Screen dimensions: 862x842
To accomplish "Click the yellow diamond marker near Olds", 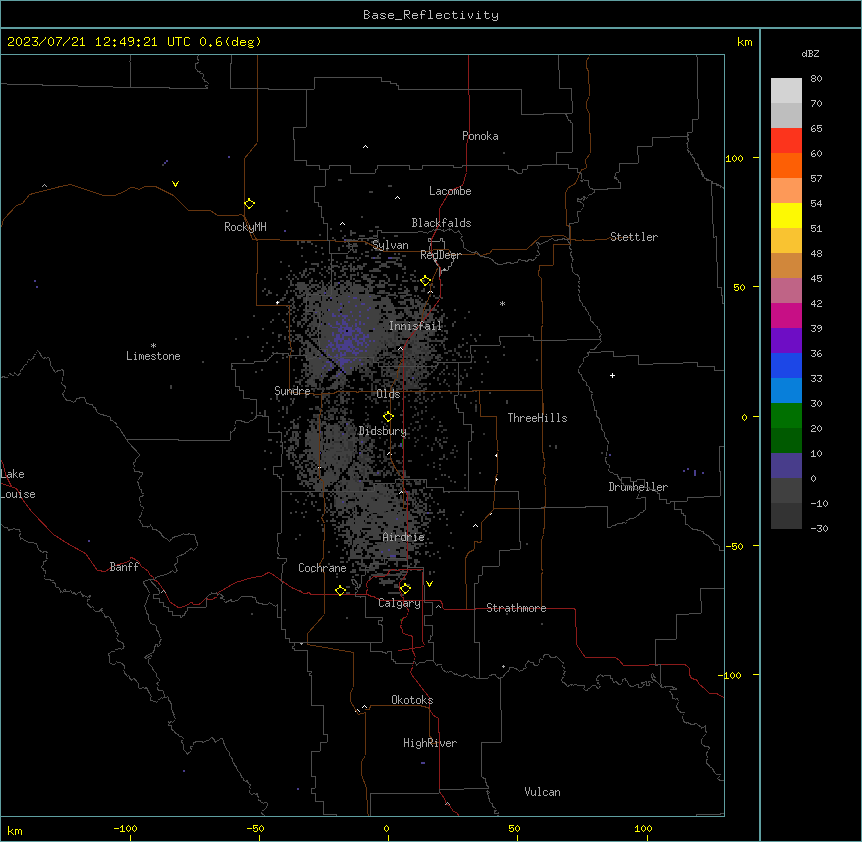I will (x=388, y=417).
